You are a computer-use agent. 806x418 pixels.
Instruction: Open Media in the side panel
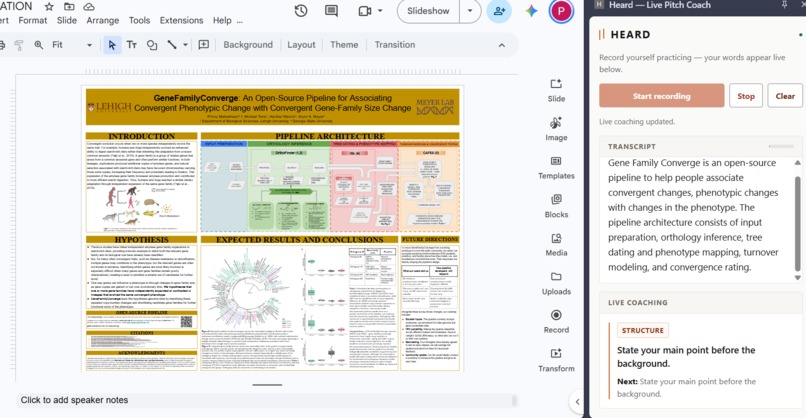click(x=556, y=245)
